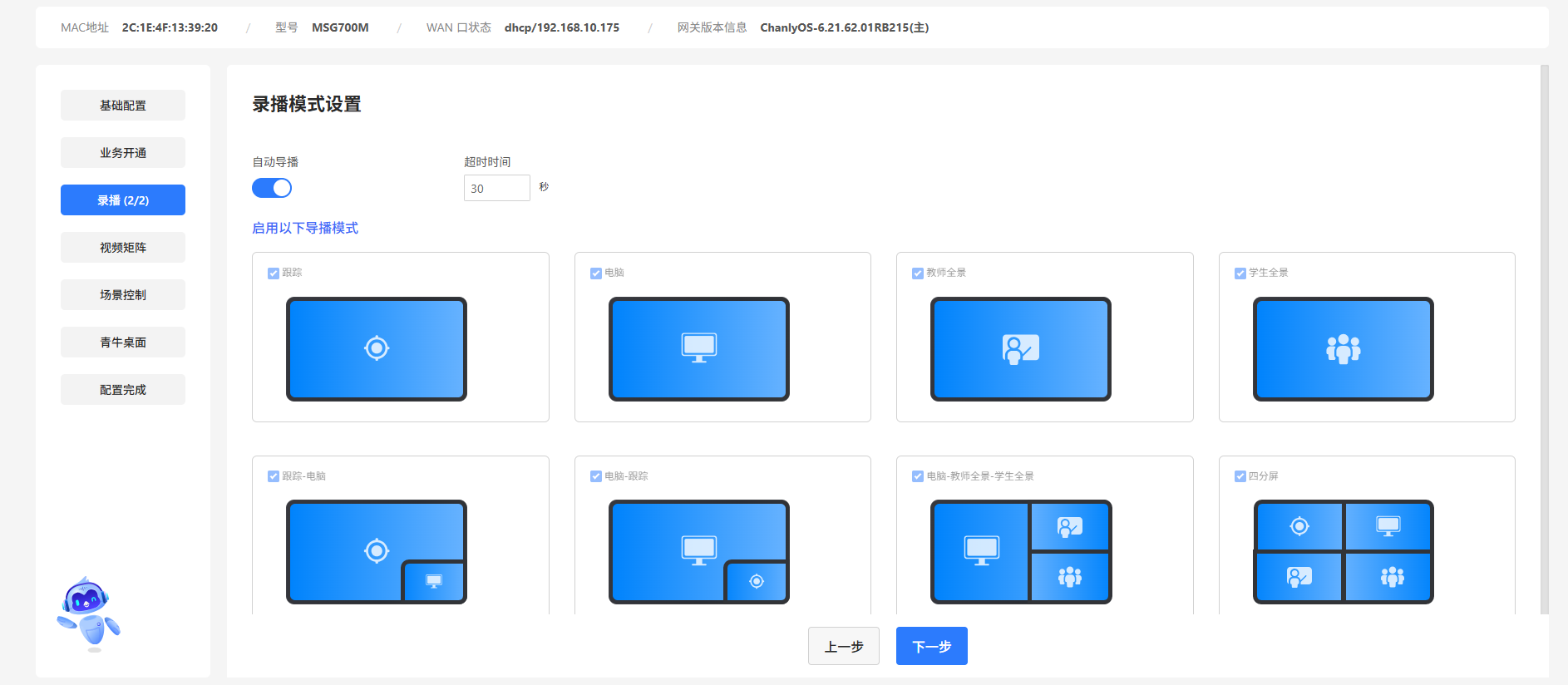Toggle the 自动导播 switch off
Viewport: 1568px width, 685px height.
pos(272,188)
